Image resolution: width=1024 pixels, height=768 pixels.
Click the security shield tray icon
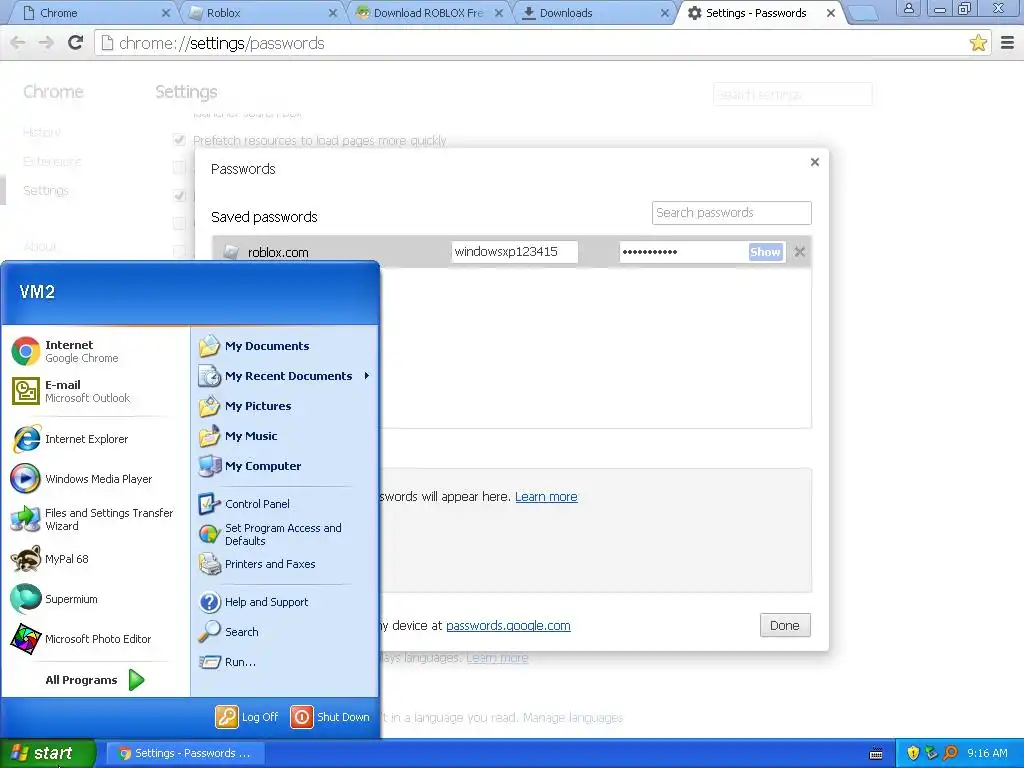(x=913, y=753)
